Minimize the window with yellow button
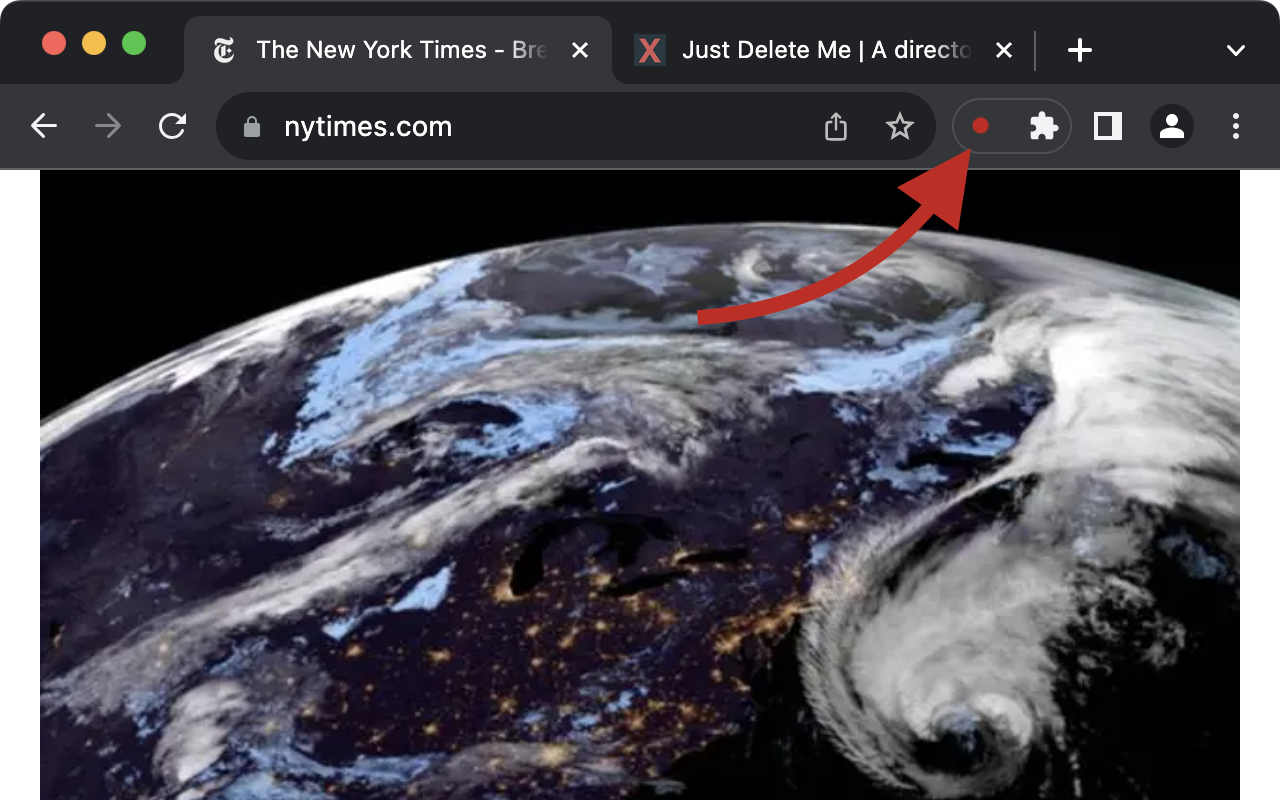Viewport: 1280px width, 800px height. [x=94, y=44]
